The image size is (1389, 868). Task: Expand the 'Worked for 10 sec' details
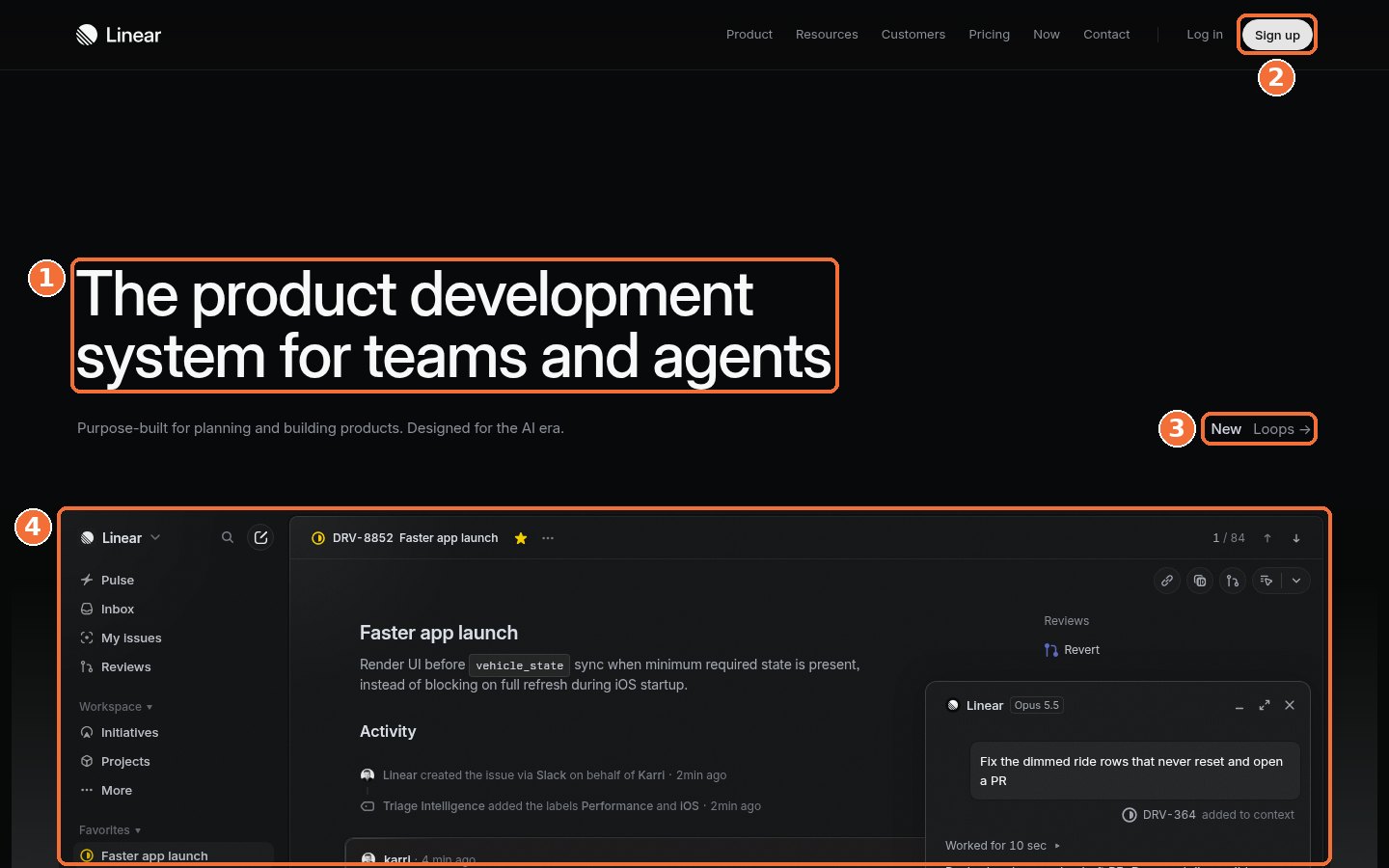click(1003, 846)
